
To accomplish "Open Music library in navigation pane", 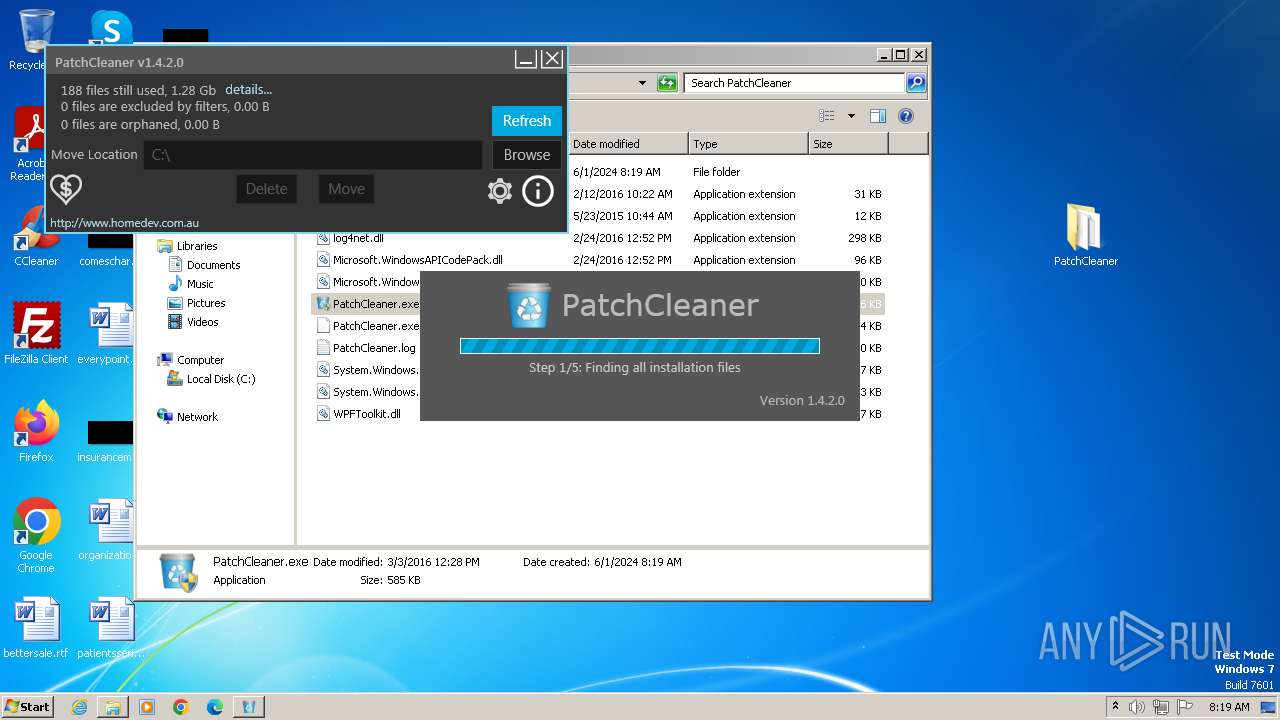I will pyautogui.click(x=200, y=284).
